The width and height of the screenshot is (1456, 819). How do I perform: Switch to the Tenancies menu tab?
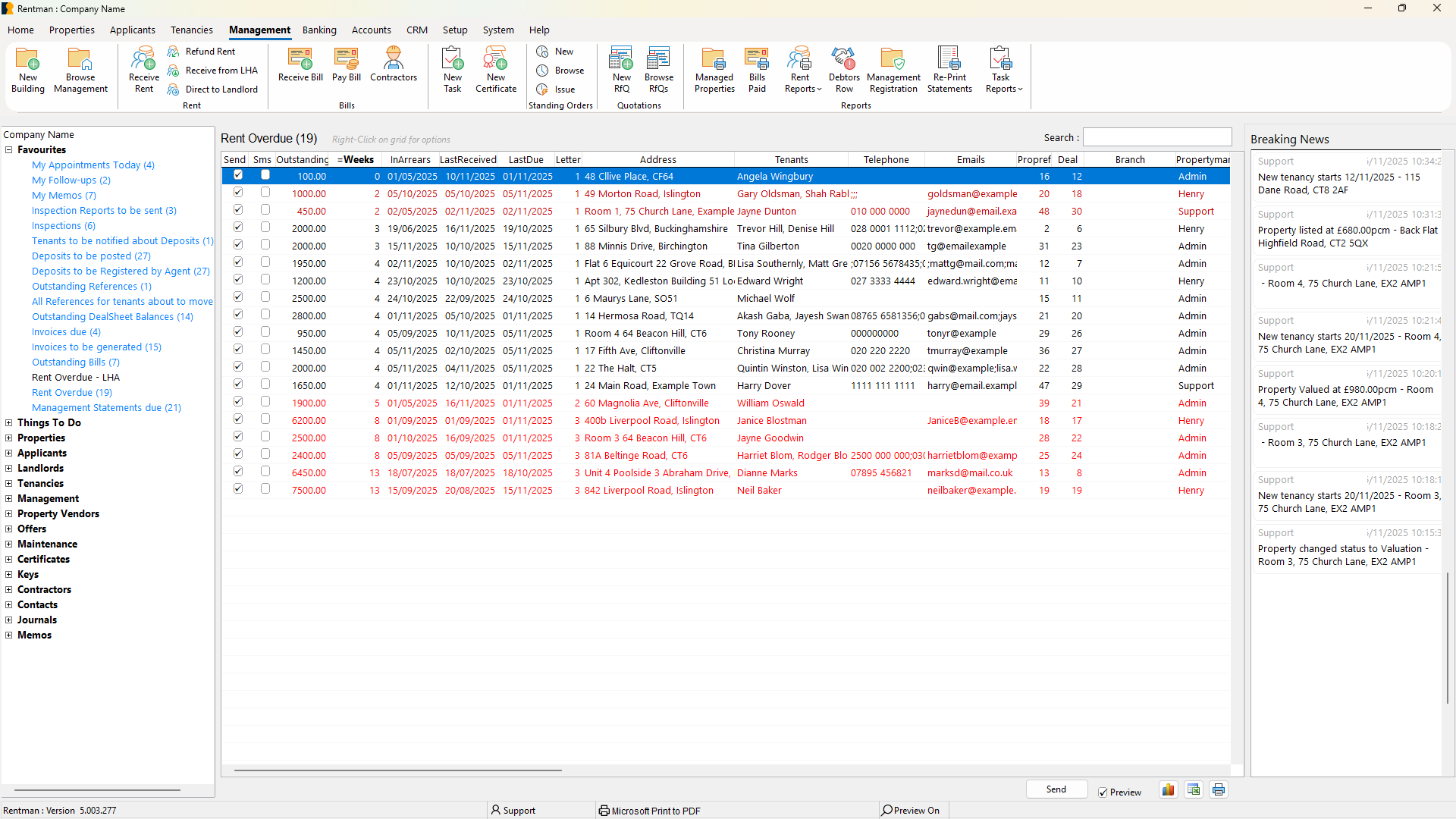191,30
